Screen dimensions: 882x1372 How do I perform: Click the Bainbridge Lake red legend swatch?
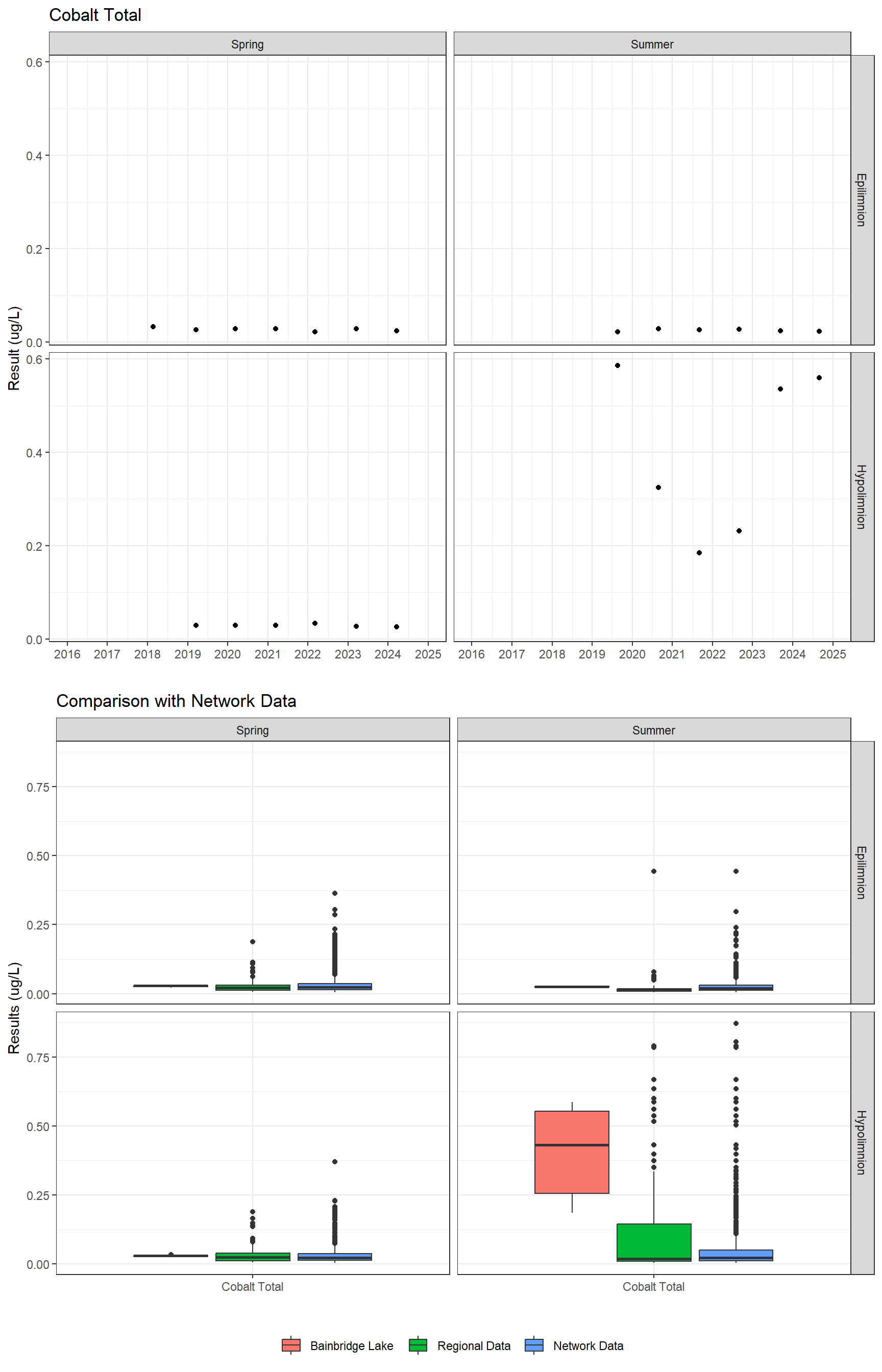coord(291,1345)
